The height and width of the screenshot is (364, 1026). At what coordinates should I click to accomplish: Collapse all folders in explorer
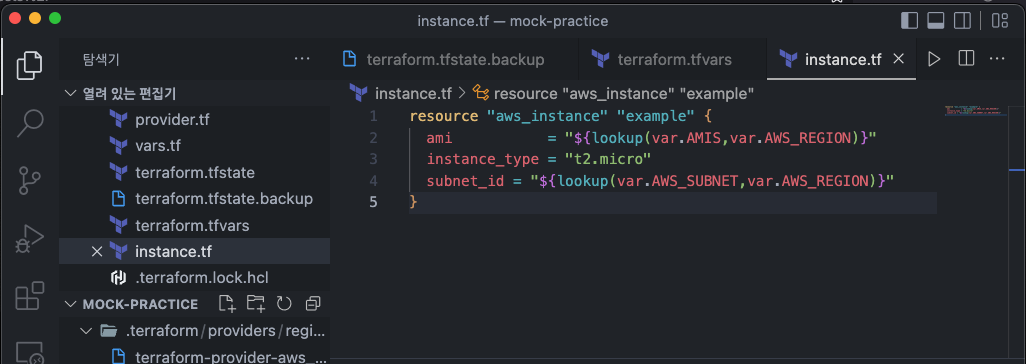[313, 303]
